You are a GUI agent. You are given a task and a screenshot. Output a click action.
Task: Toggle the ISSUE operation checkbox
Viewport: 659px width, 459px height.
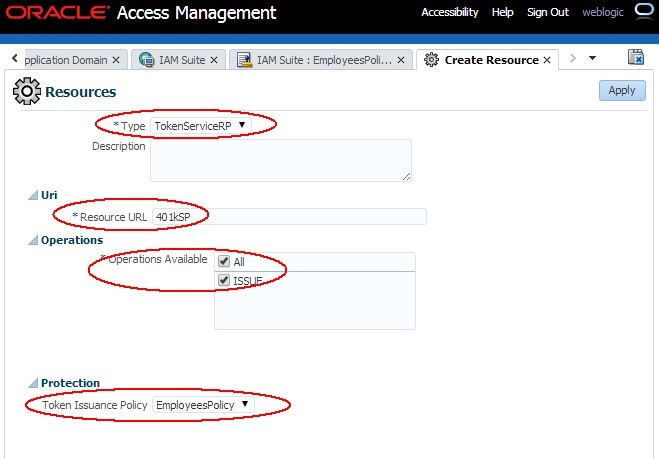[224, 280]
